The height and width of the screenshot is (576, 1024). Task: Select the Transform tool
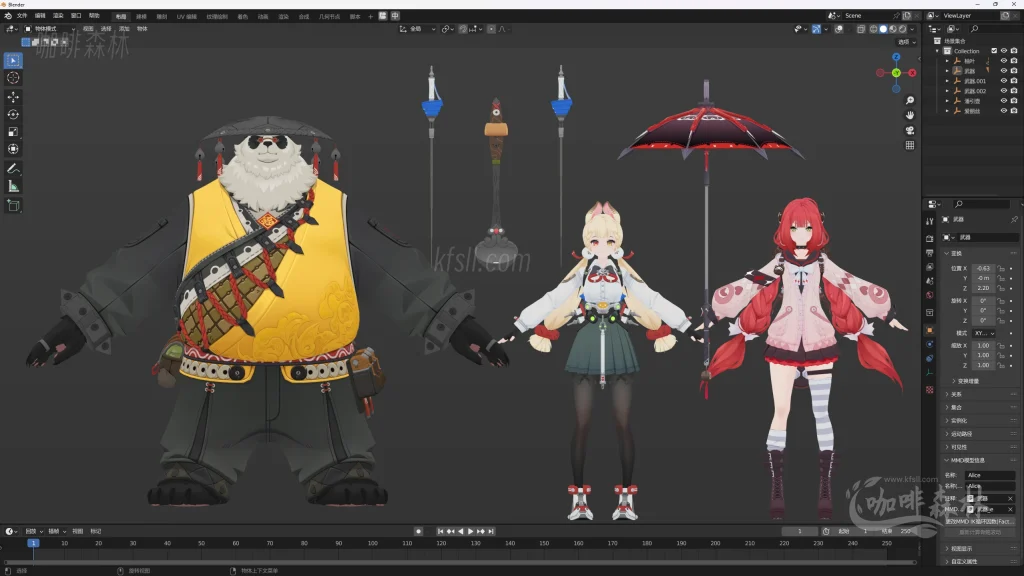pyautogui.click(x=13, y=149)
